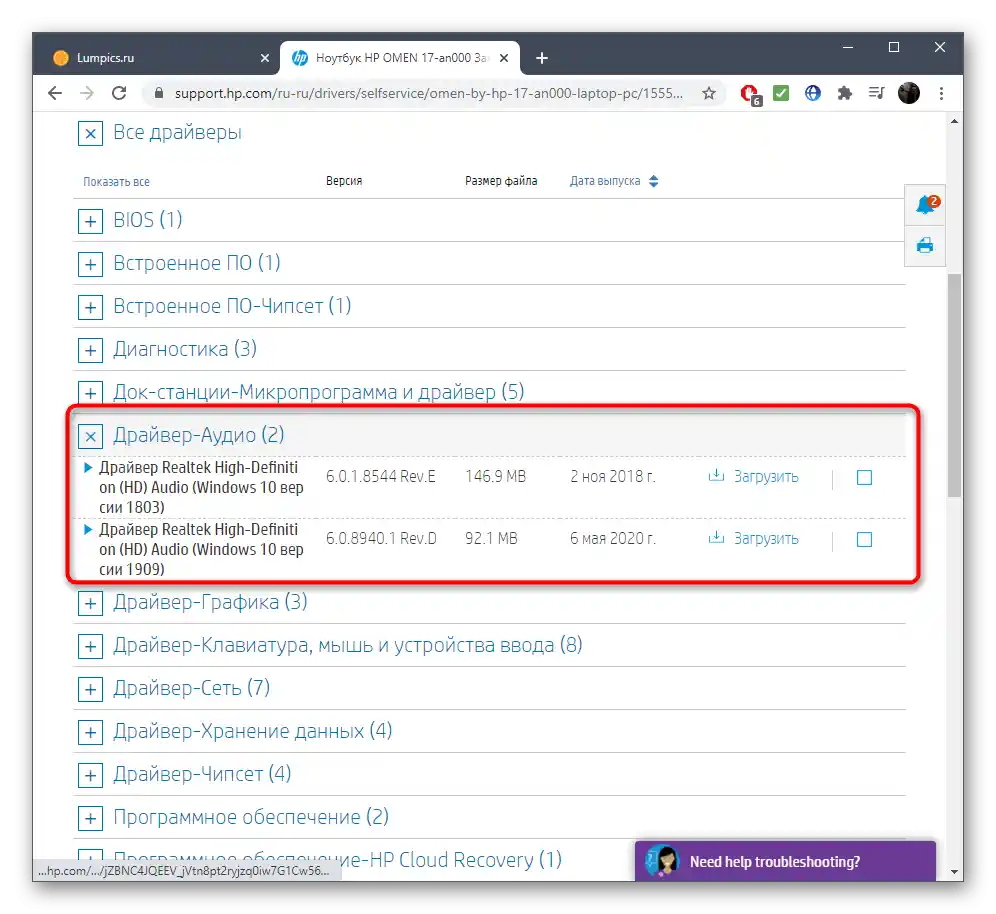The width and height of the screenshot is (996, 914).
Task: Go back to previous page
Action: pos(55,93)
